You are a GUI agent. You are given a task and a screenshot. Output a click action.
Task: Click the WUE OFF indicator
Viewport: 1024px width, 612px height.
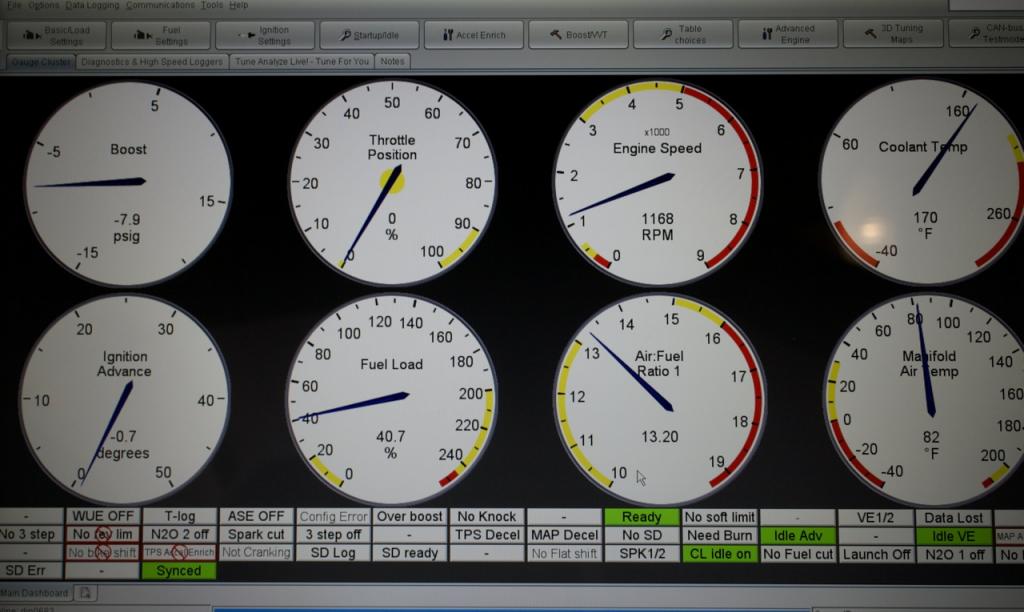103,516
